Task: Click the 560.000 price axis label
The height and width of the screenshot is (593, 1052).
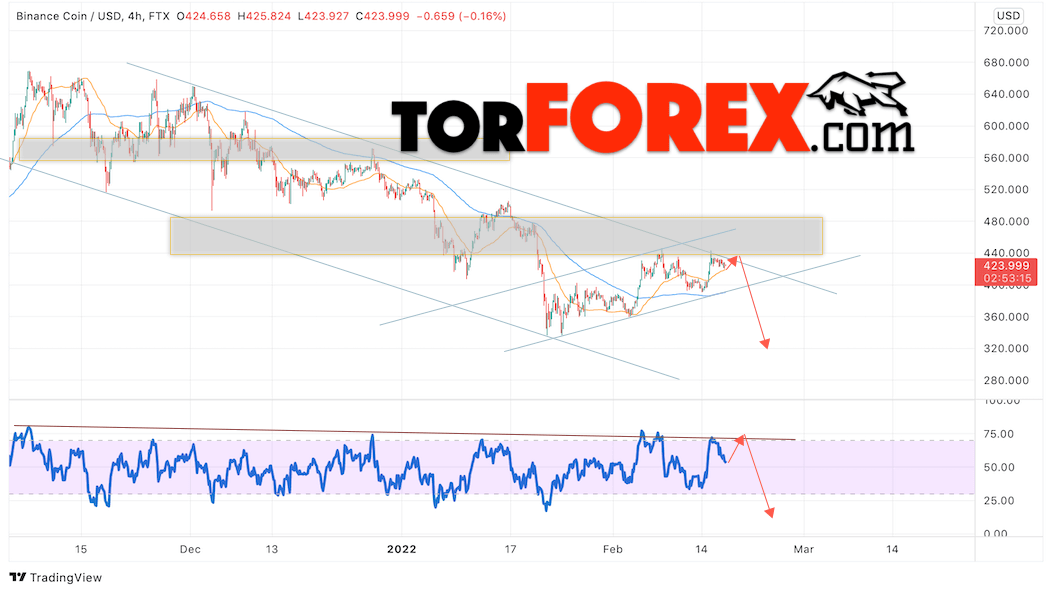Action: (1006, 158)
